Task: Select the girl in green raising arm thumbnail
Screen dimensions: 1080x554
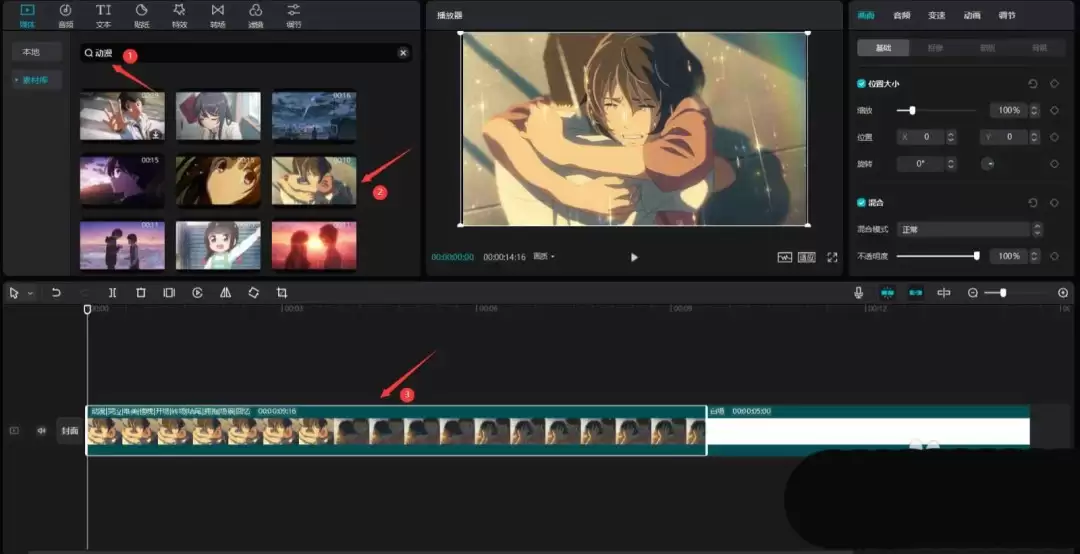Action: (218, 245)
